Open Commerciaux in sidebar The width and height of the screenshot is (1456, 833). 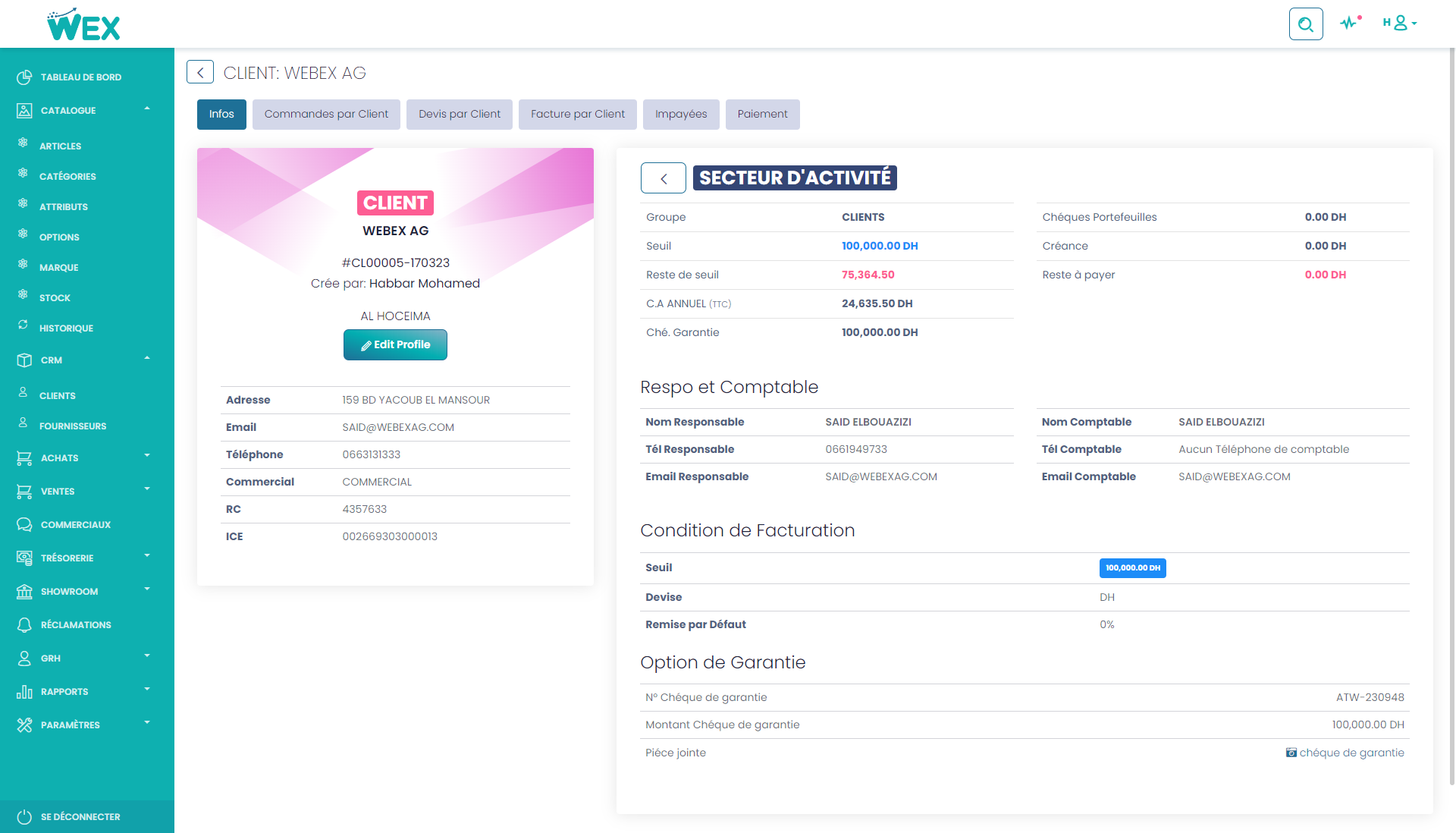pyautogui.click(x=76, y=525)
